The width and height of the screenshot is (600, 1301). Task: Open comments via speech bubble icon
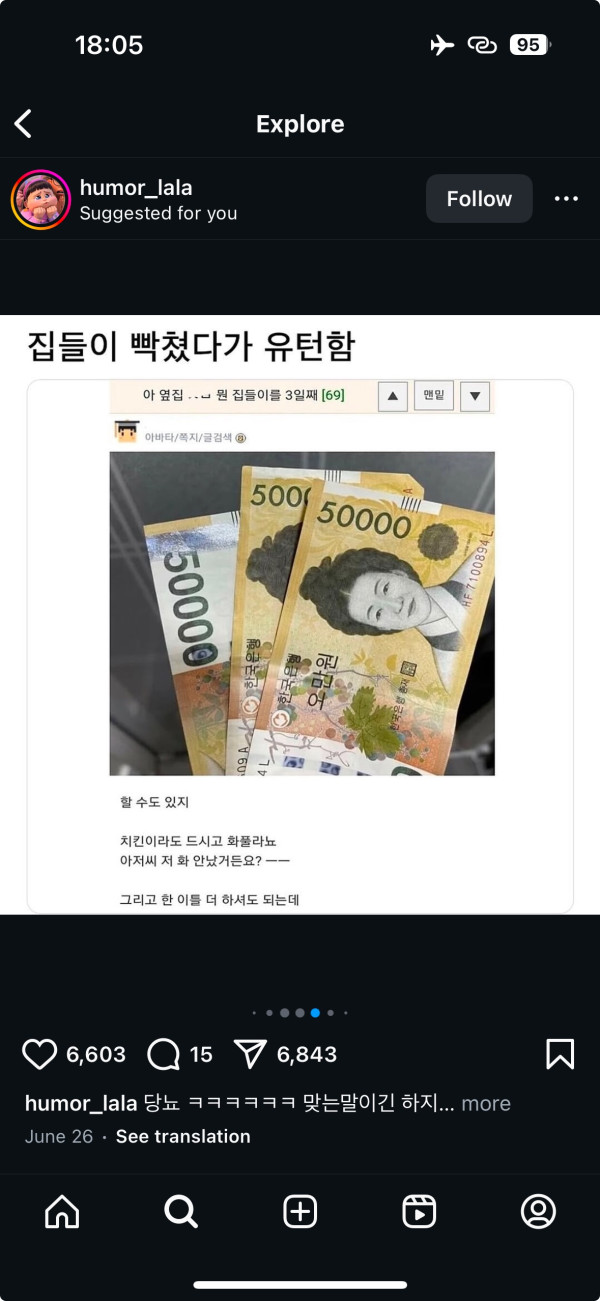tap(163, 1054)
